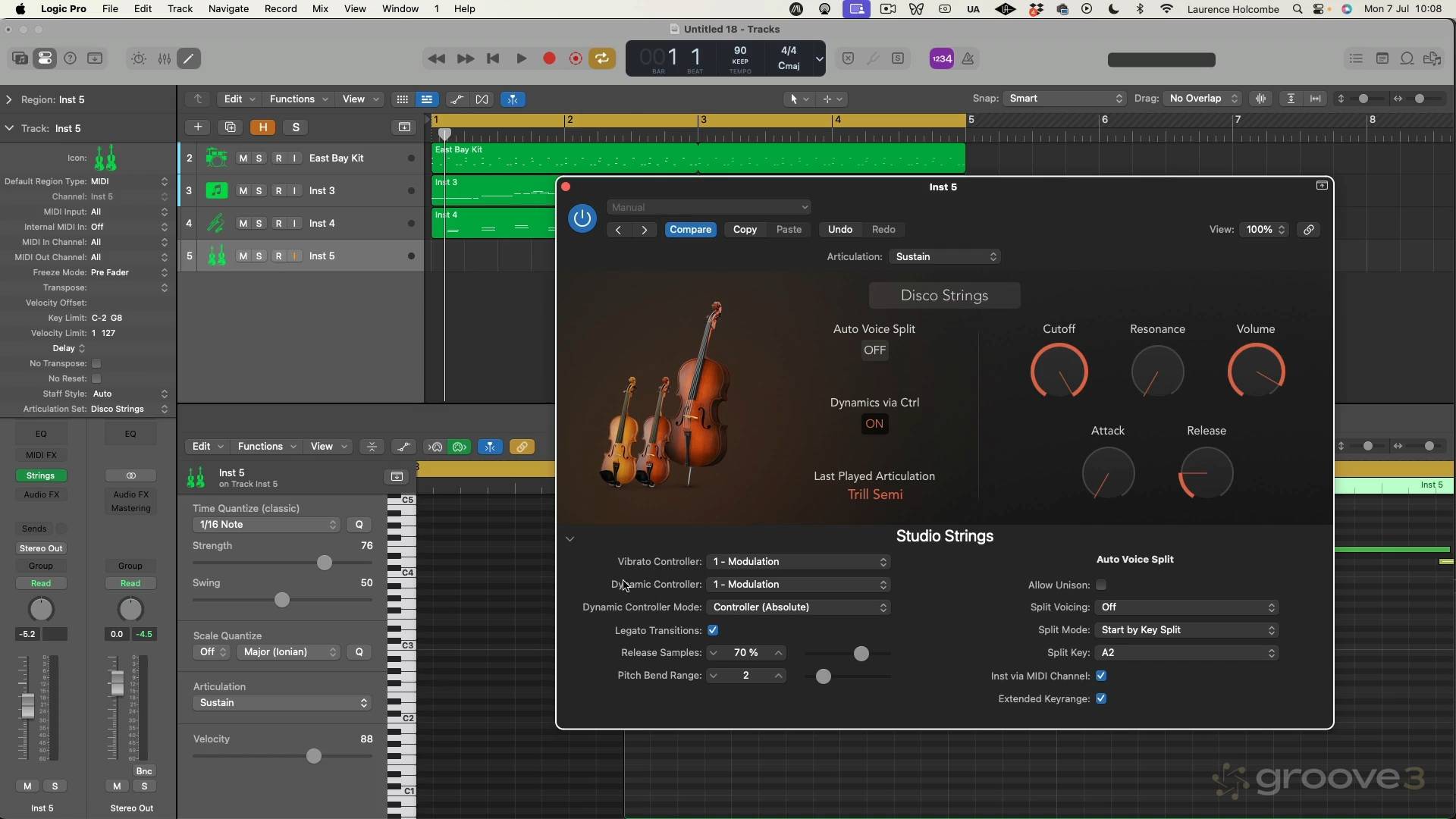Enable the Count-in 1234 button
Viewport: 1456px width, 819px height.
click(x=942, y=58)
